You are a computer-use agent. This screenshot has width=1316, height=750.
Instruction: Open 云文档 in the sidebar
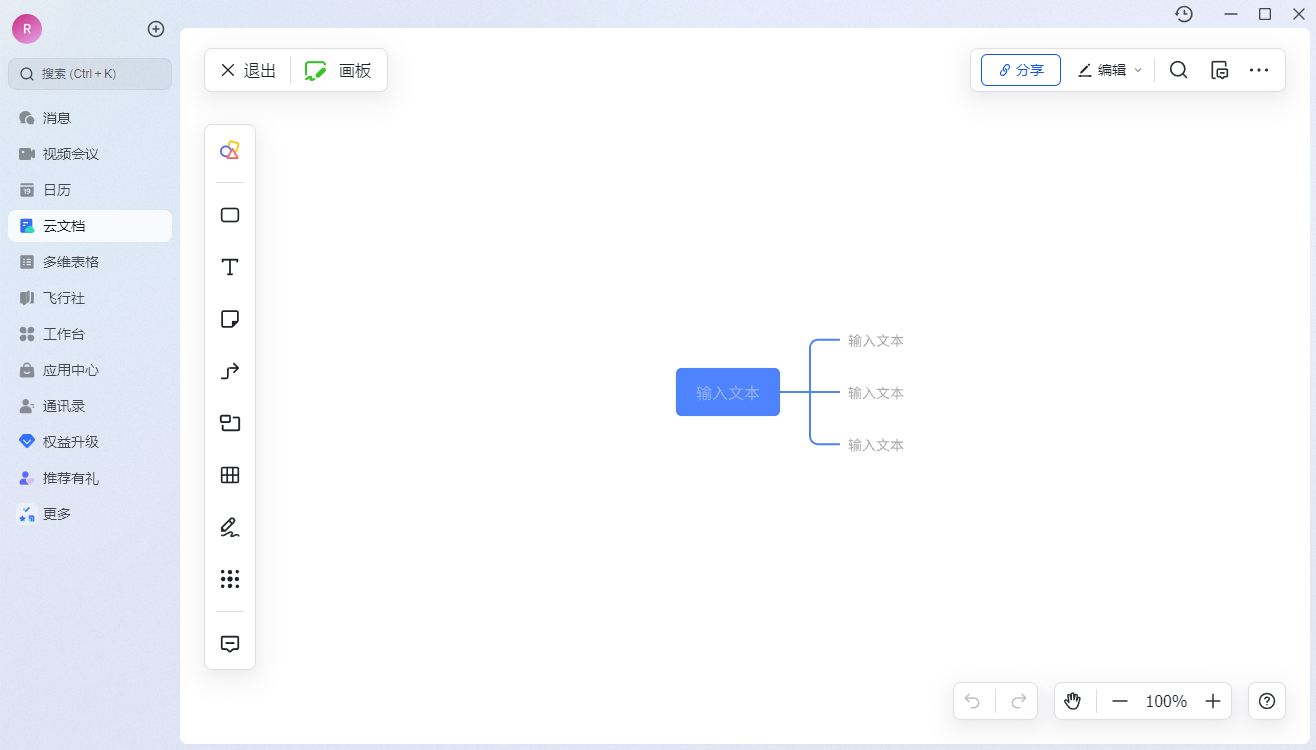tap(90, 226)
